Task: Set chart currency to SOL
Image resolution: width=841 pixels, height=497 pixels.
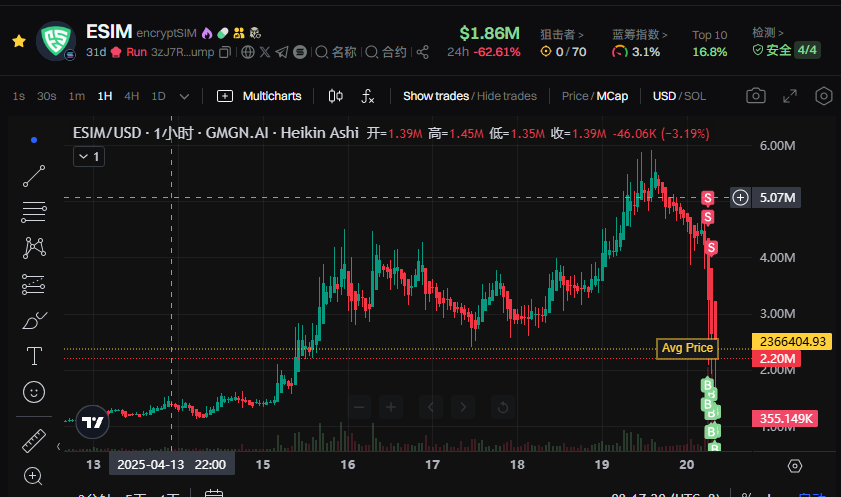Action: [695, 96]
